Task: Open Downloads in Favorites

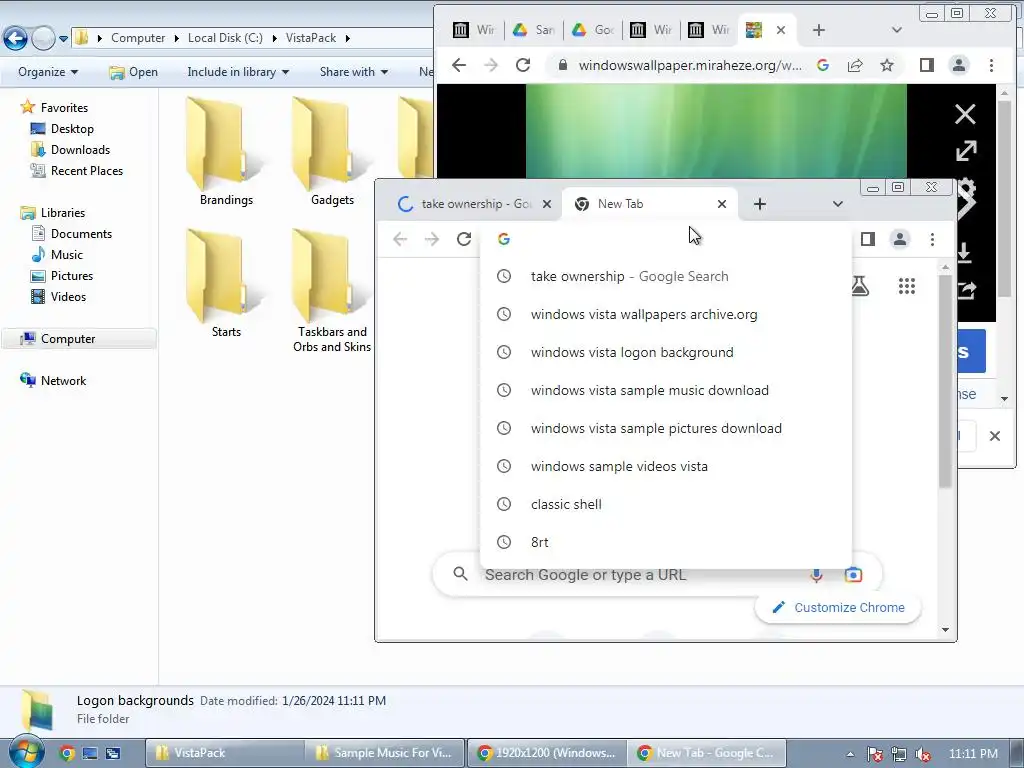Action: (x=80, y=150)
